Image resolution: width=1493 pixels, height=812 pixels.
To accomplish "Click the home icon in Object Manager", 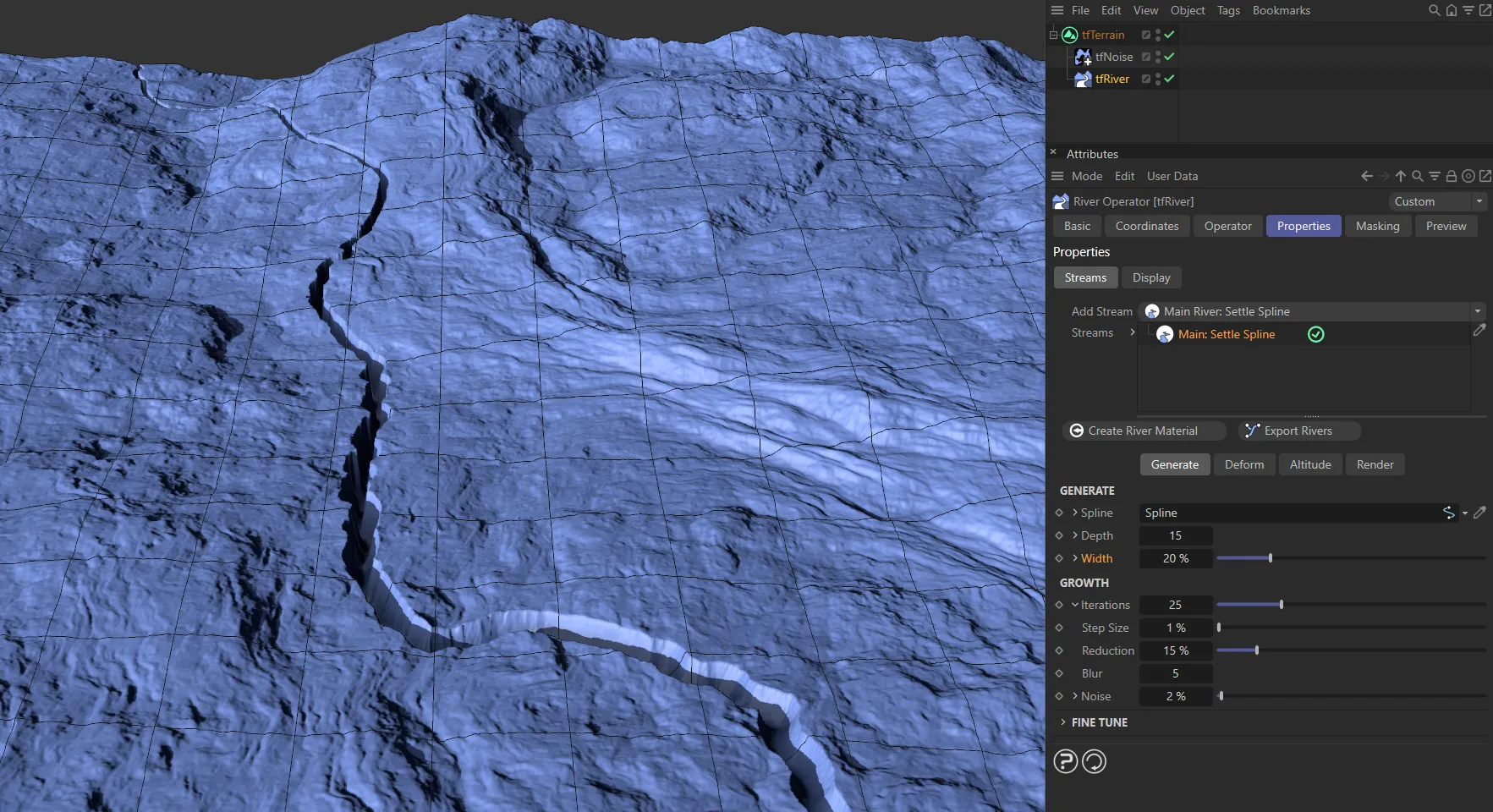I will 1452,10.
